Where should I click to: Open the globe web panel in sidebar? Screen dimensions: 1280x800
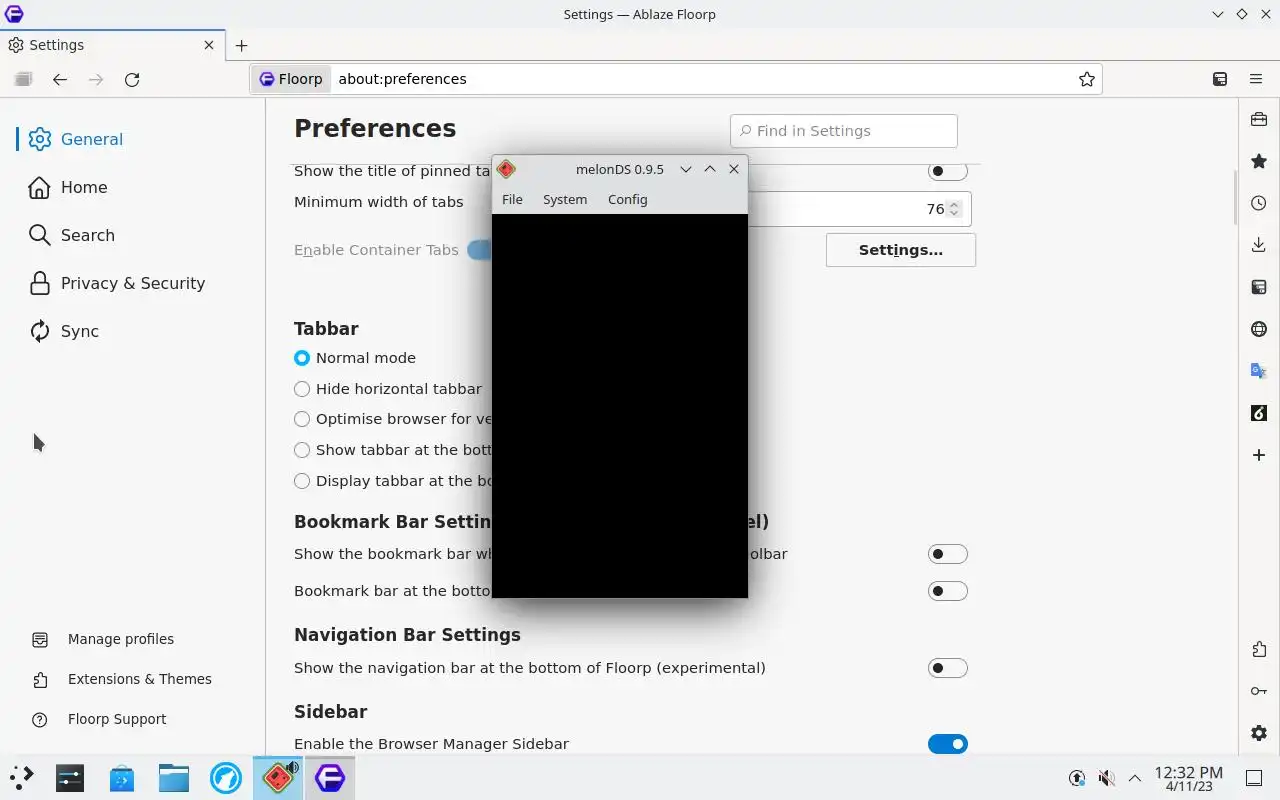1259,329
